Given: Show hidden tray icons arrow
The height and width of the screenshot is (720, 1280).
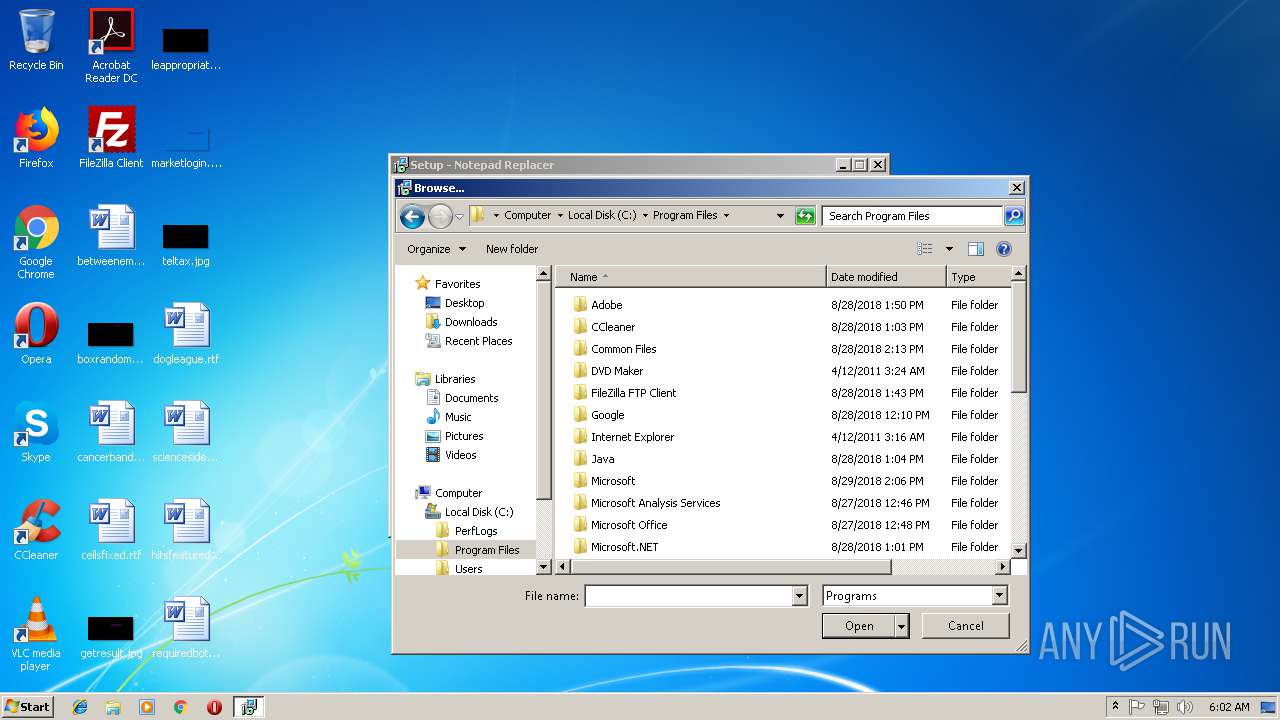Looking at the screenshot, I should coord(1115,707).
